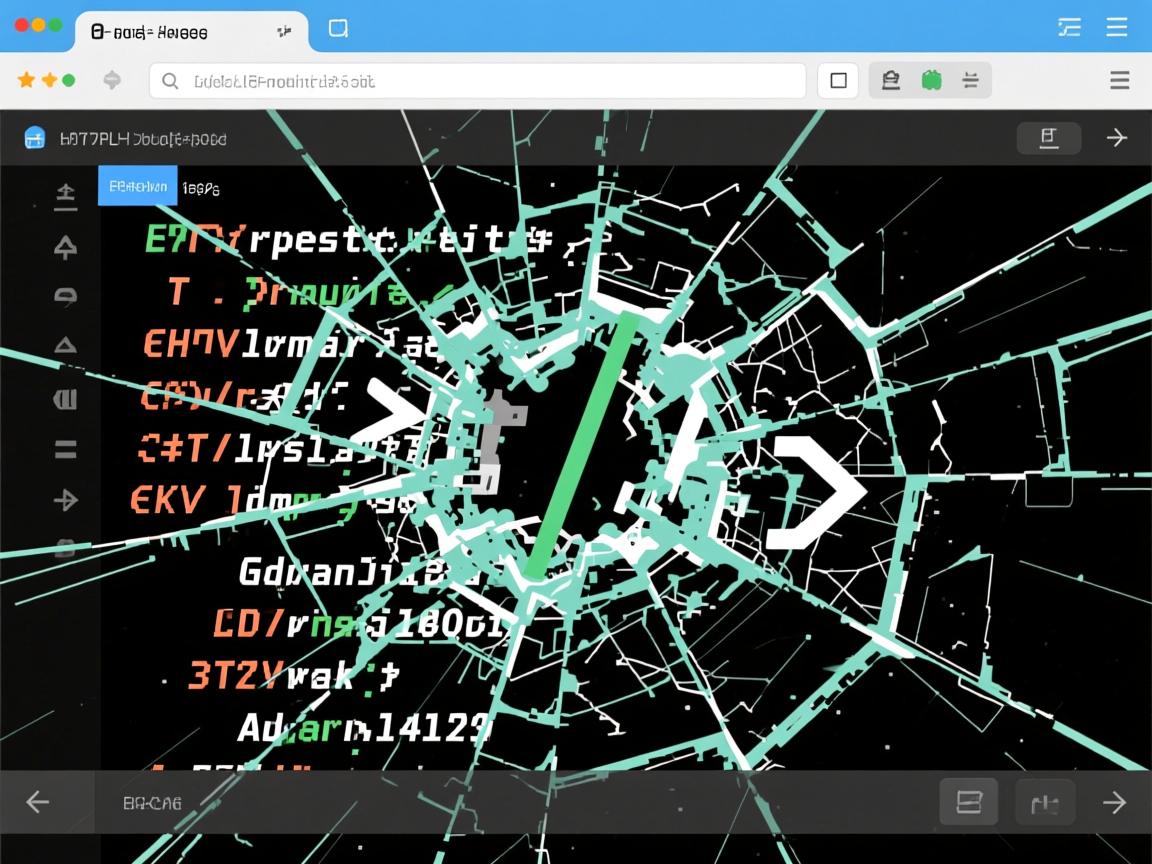Click the back arrow in the bottom bar
The image size is (1152, 864).
[x=37, y=801]
